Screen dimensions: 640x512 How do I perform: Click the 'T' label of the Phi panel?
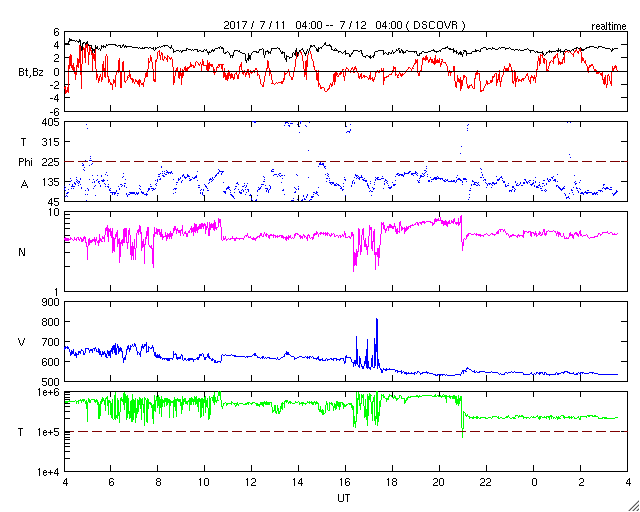click(x=22, y=142)
